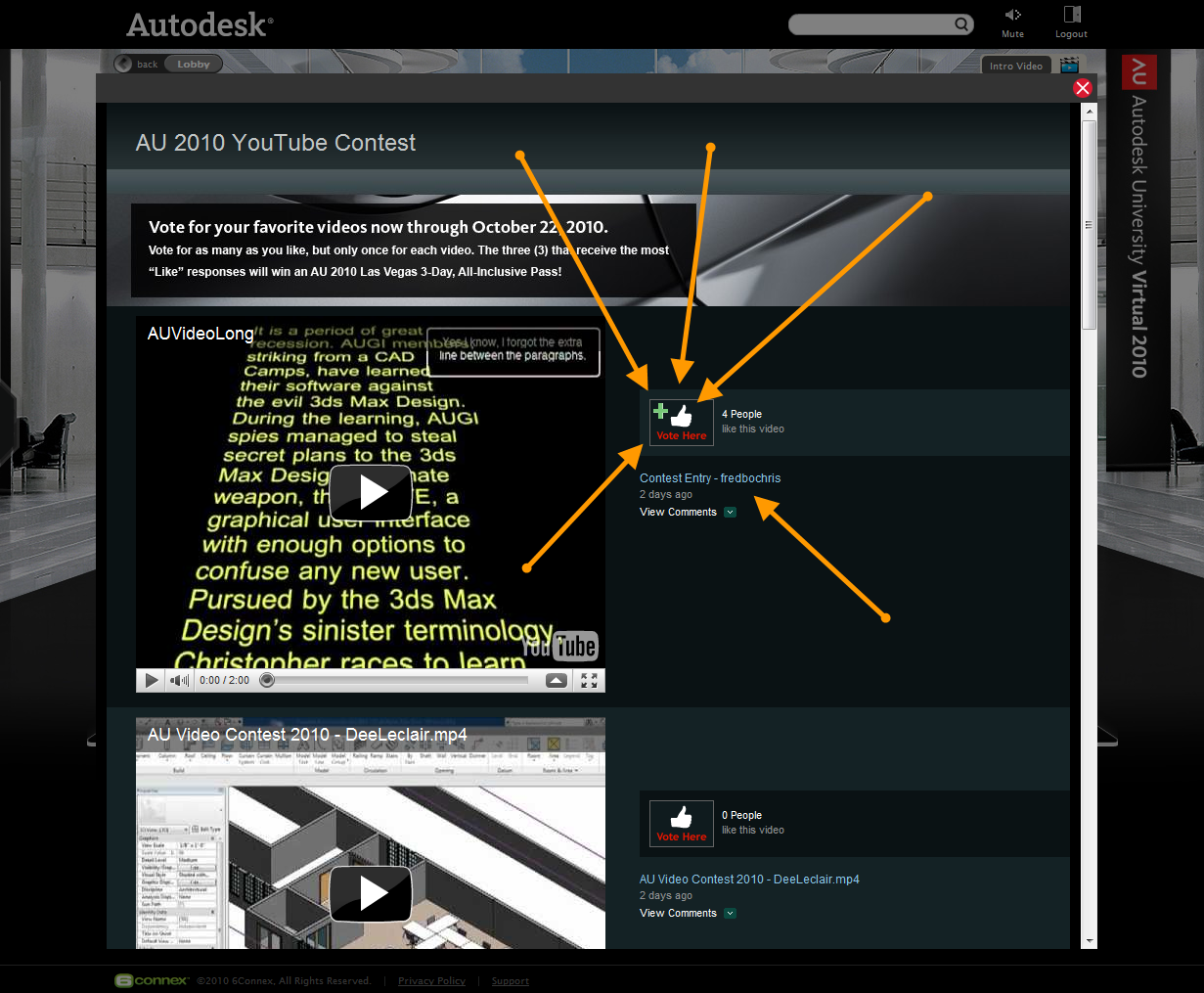Click the 0:00 / 2:00 time display
Screen dimensions: 1204x993
pos(224,680)
